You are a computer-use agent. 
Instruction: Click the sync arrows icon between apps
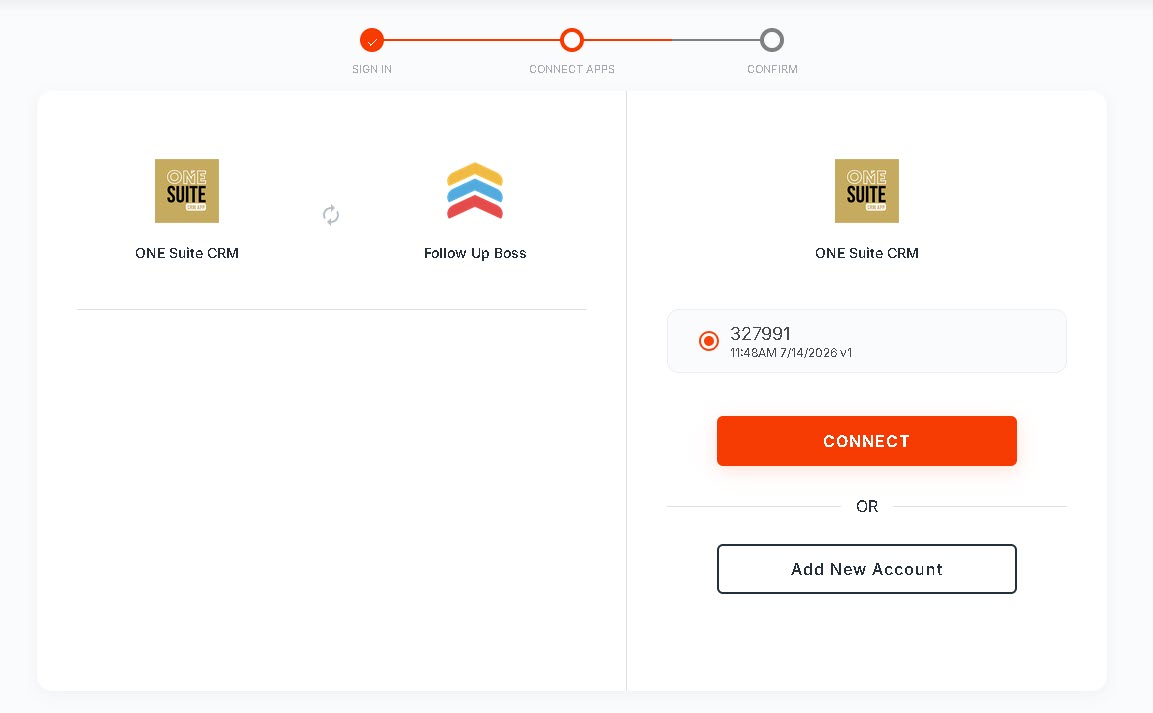coord(331,215)
